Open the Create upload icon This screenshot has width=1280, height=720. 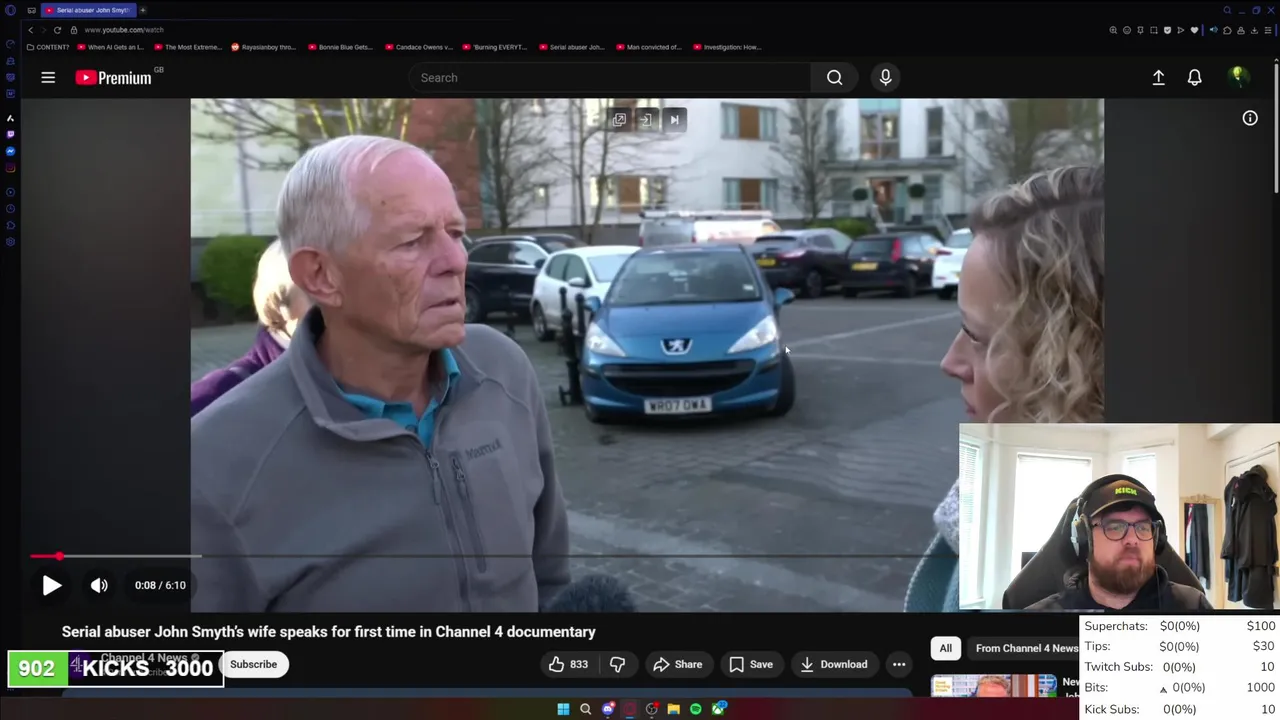click(x=1158, y=77)
